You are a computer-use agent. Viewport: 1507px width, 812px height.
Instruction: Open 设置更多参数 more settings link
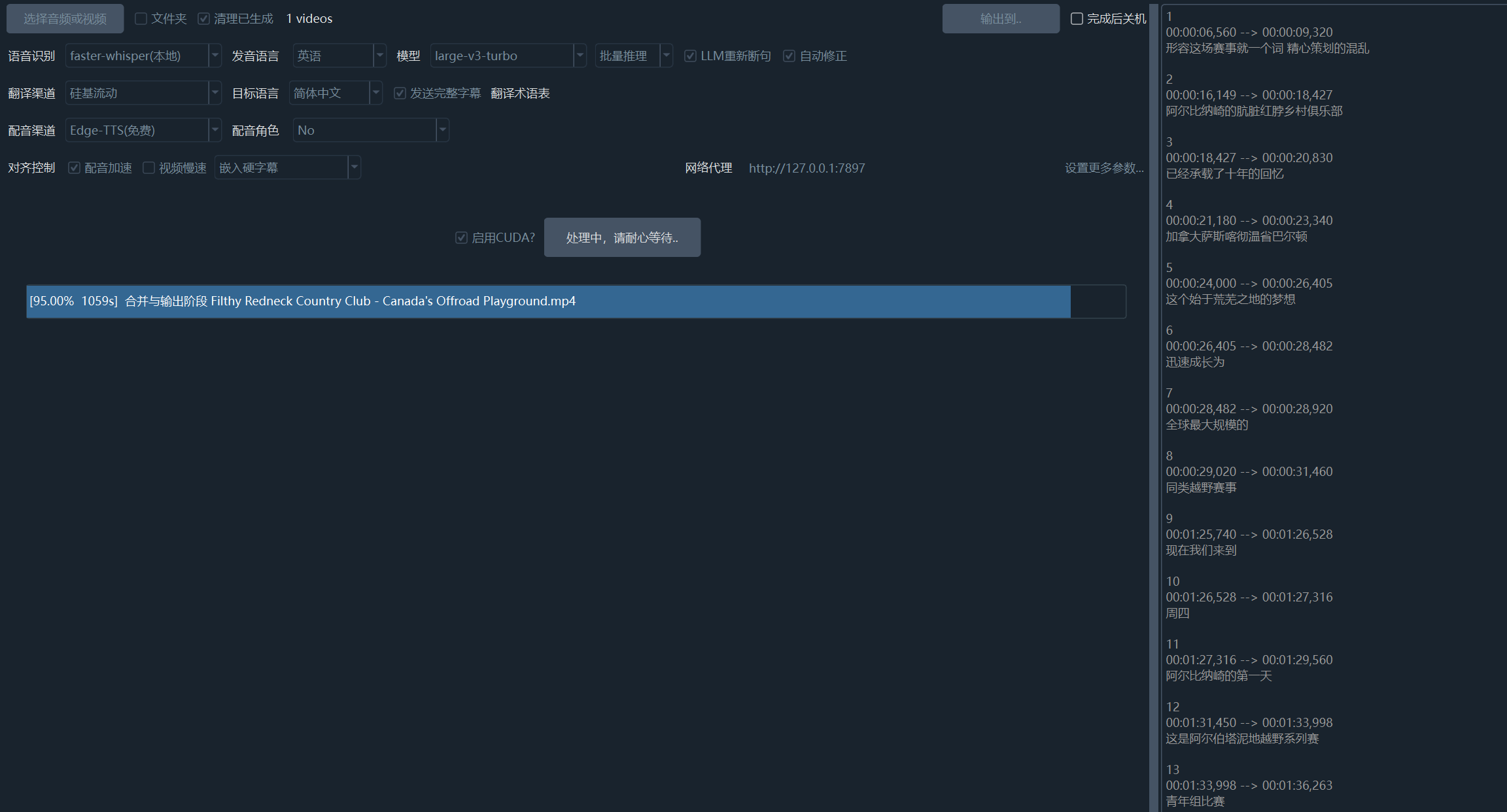point(1103,168)
